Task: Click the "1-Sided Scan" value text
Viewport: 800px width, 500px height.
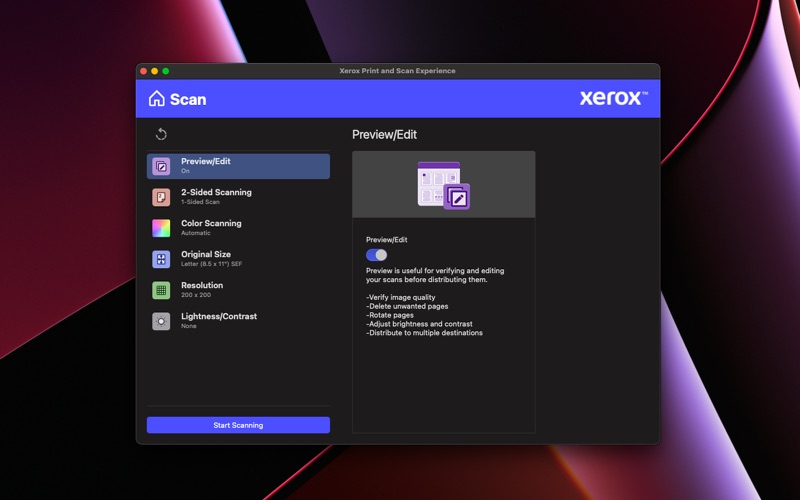Action: coord(201,202)
